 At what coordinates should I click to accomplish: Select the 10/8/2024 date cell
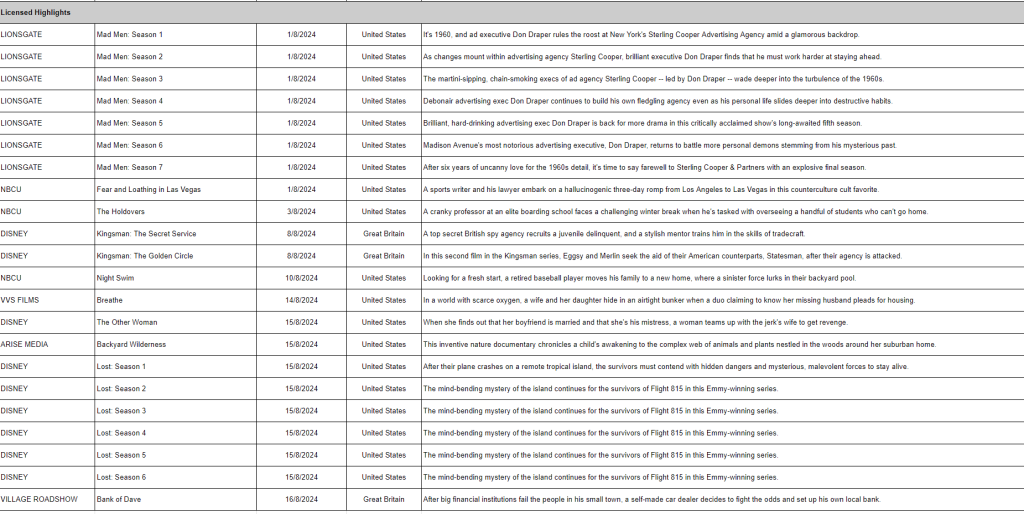(x=301, y=278)
